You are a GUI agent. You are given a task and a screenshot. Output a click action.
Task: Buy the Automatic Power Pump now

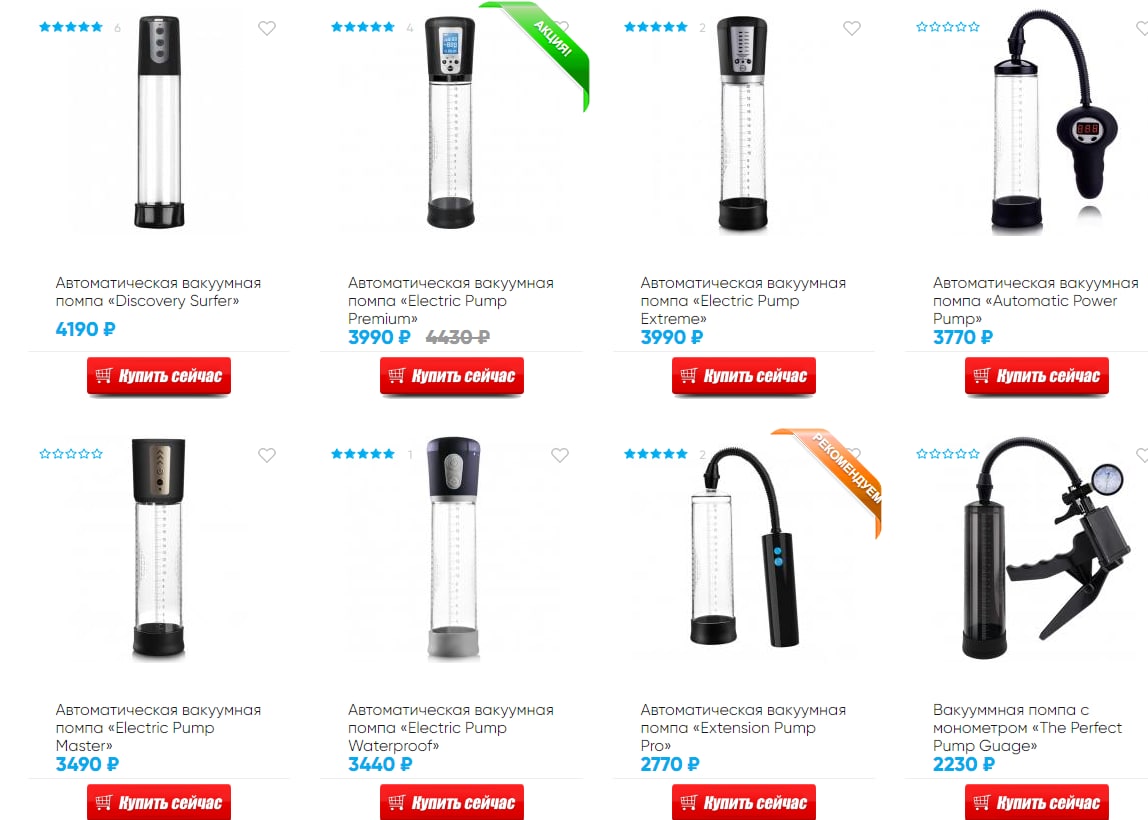click(x=1037, y=376)
